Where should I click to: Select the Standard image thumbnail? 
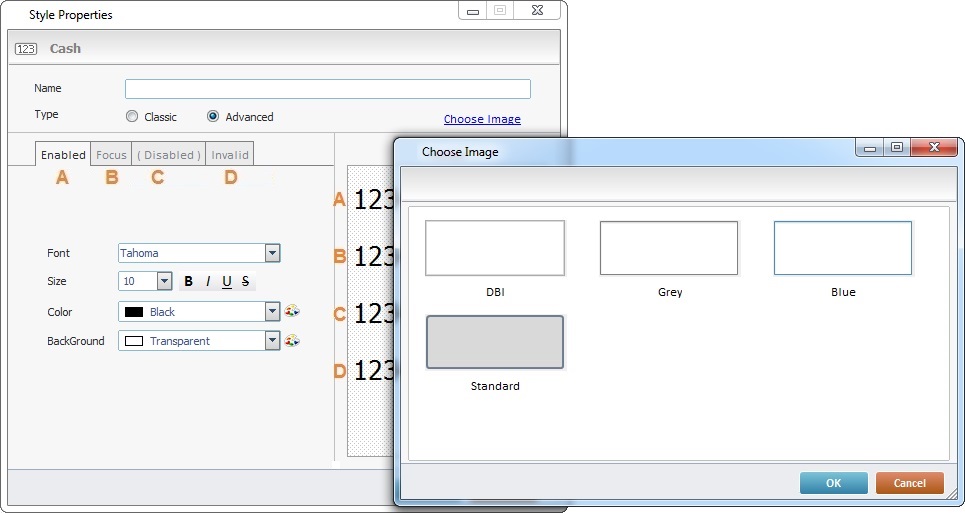coord(495,342)
